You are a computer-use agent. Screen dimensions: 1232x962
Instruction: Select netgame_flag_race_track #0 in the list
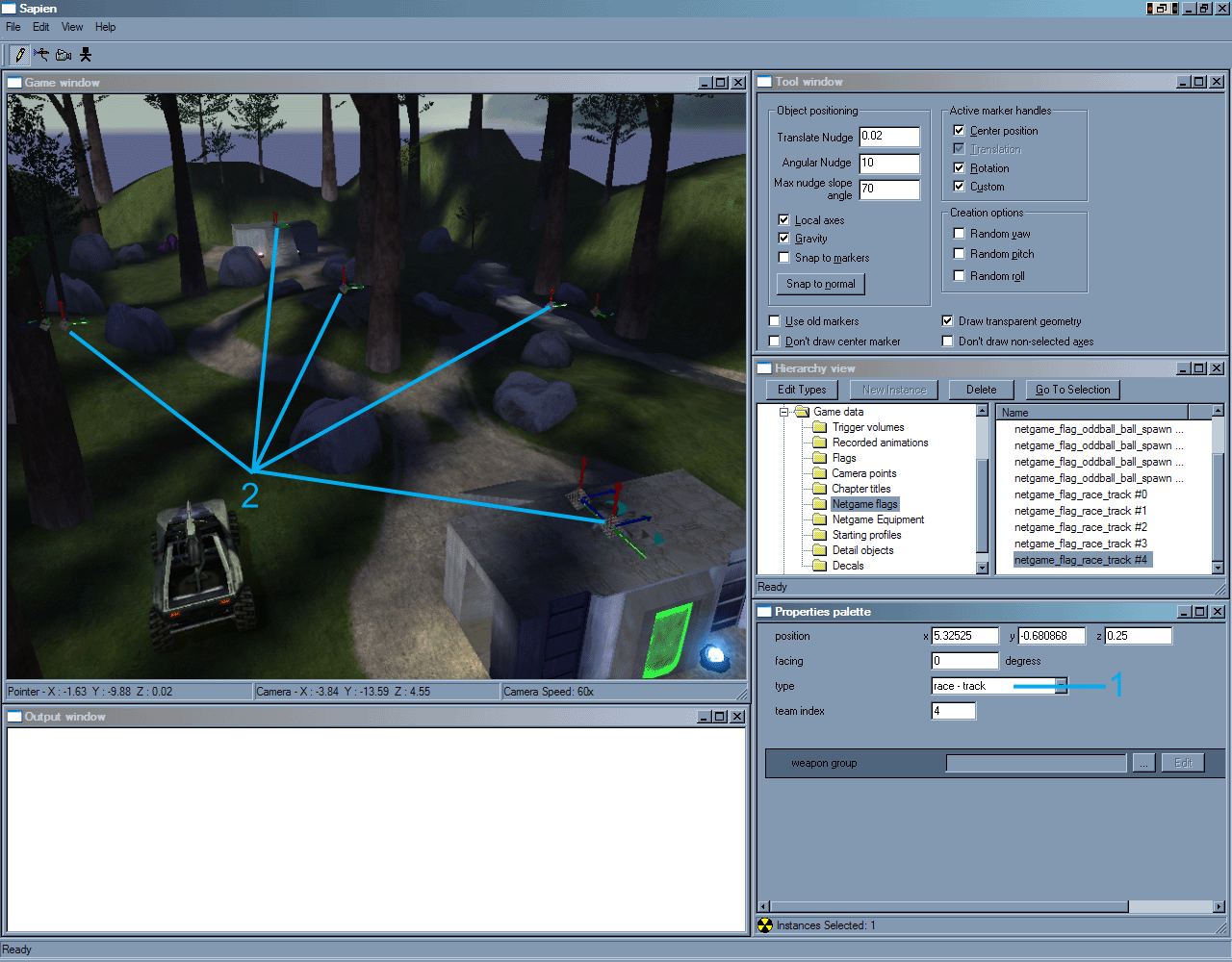point(1080,494)
